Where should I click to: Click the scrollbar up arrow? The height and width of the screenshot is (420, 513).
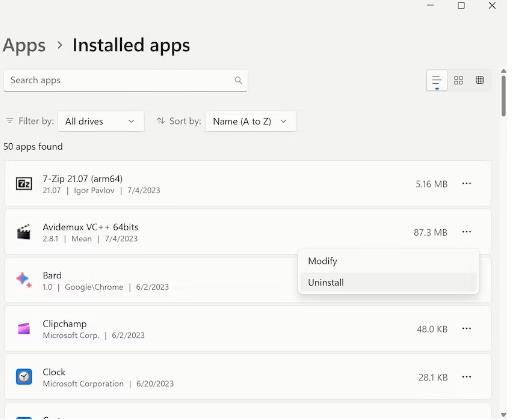point(504,71)
